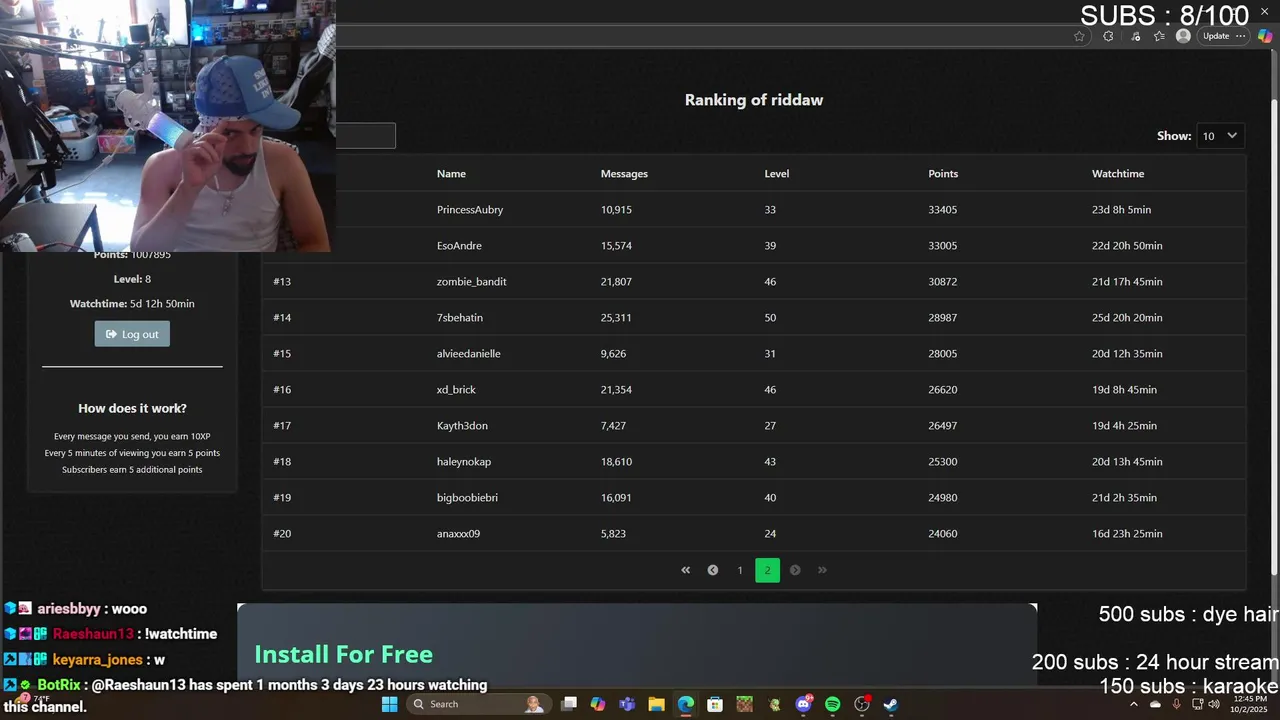Sort by the Watchtime column header

click(x=1118, y=174)
